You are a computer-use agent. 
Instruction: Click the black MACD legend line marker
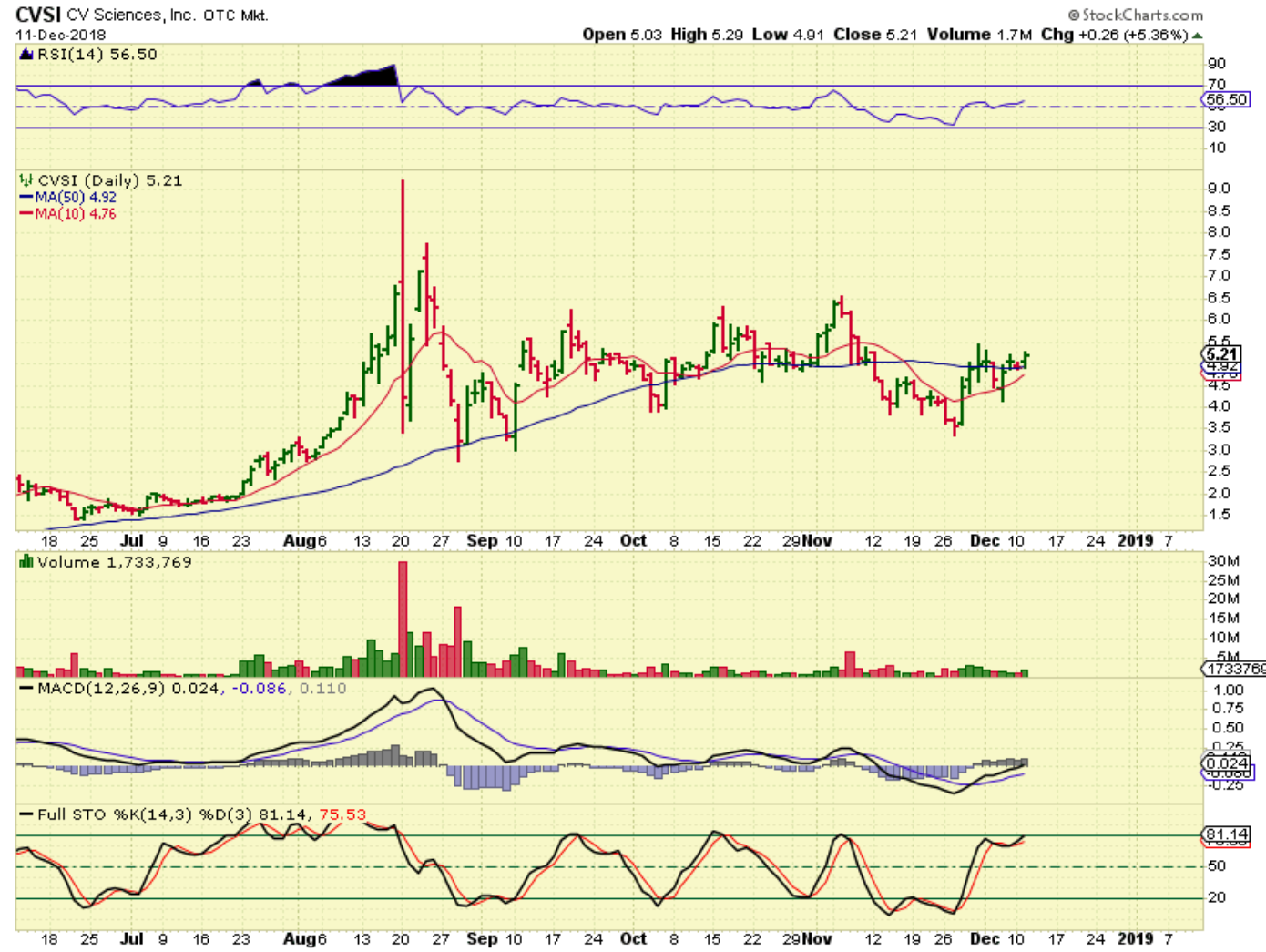point(26,688)
